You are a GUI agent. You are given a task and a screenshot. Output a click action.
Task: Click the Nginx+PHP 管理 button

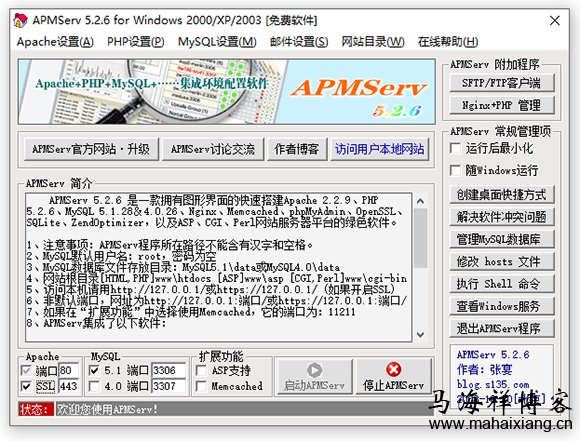pyautogui.click(x=502, y=105)
